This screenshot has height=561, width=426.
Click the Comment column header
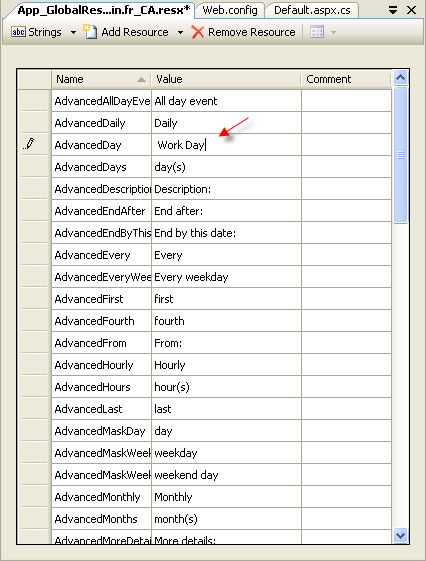click(x=346, y=79)
